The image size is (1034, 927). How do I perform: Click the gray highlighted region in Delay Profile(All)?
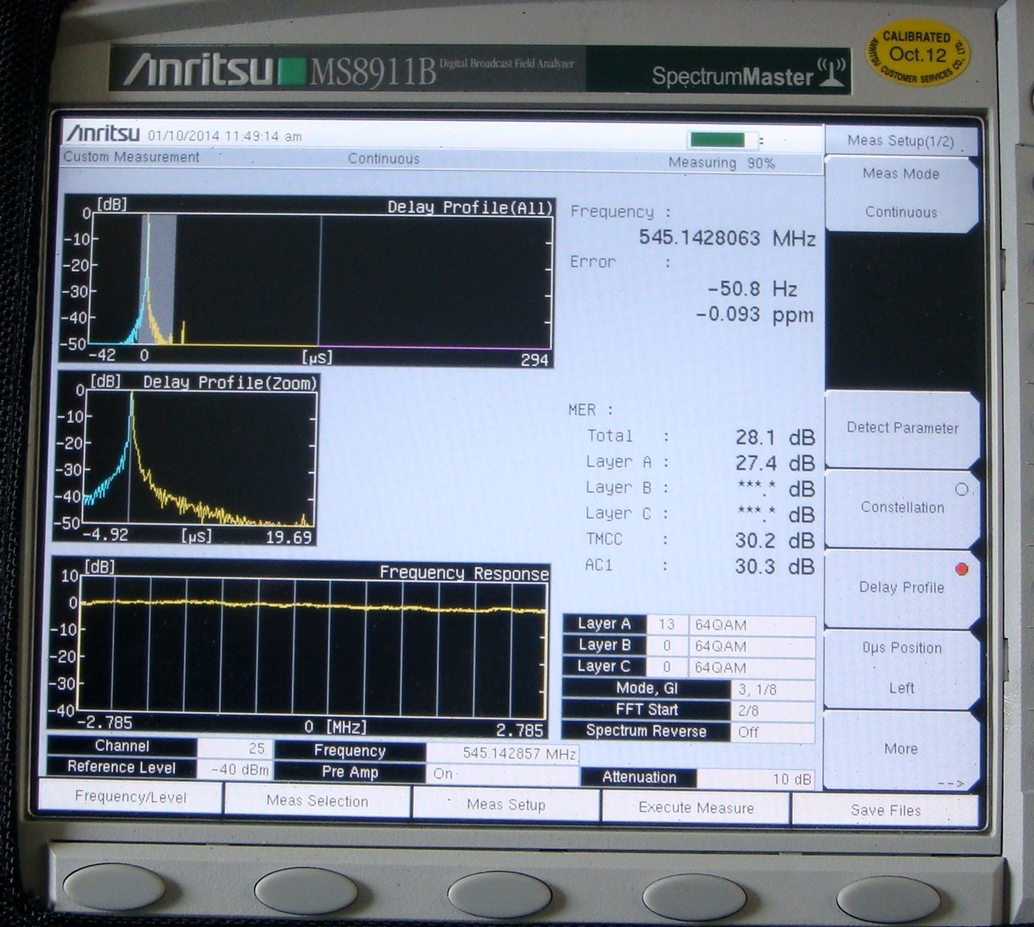158,278
